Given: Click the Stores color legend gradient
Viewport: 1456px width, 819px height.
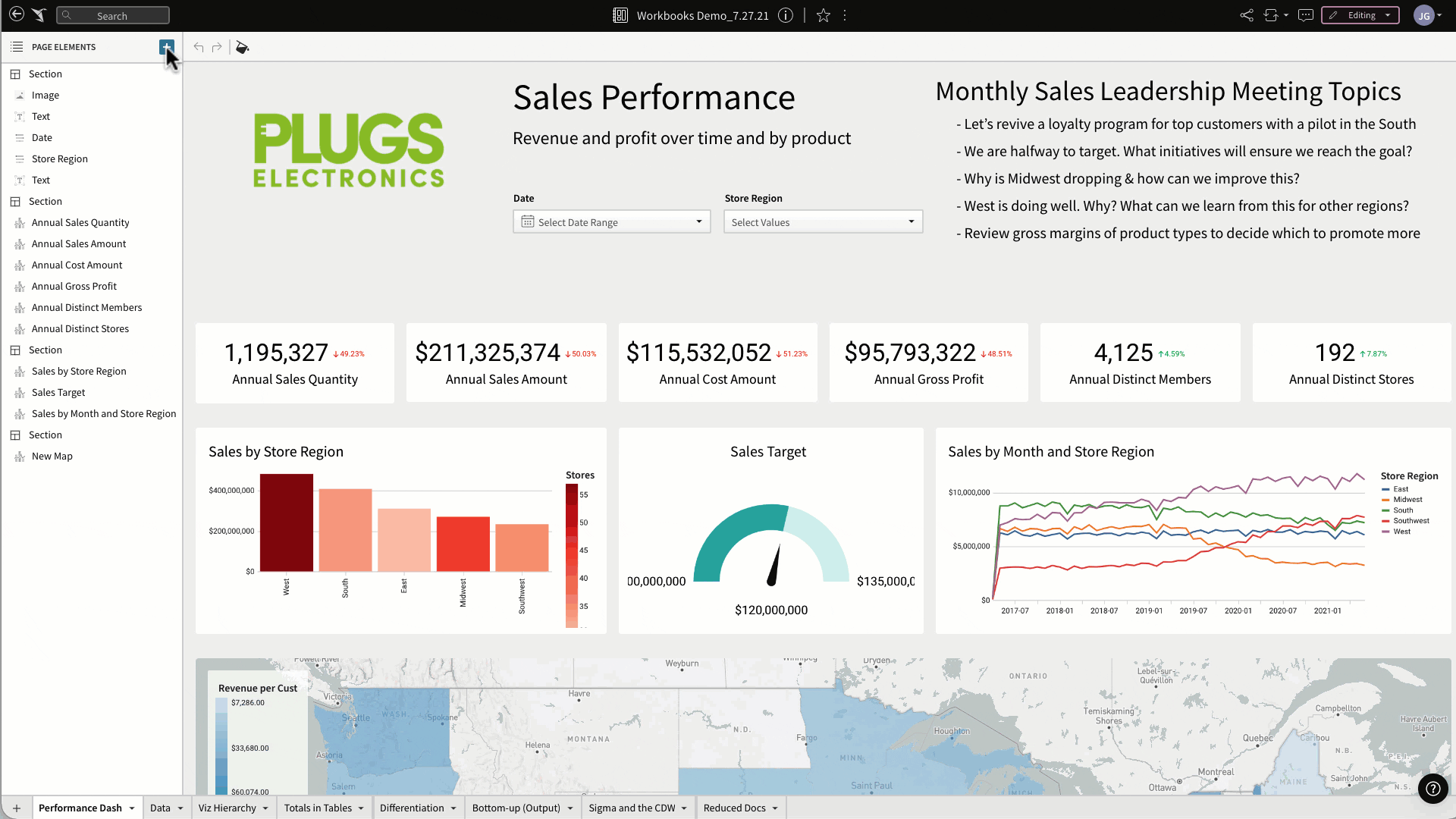Looking at the screenshot, I should coord(572,555).
